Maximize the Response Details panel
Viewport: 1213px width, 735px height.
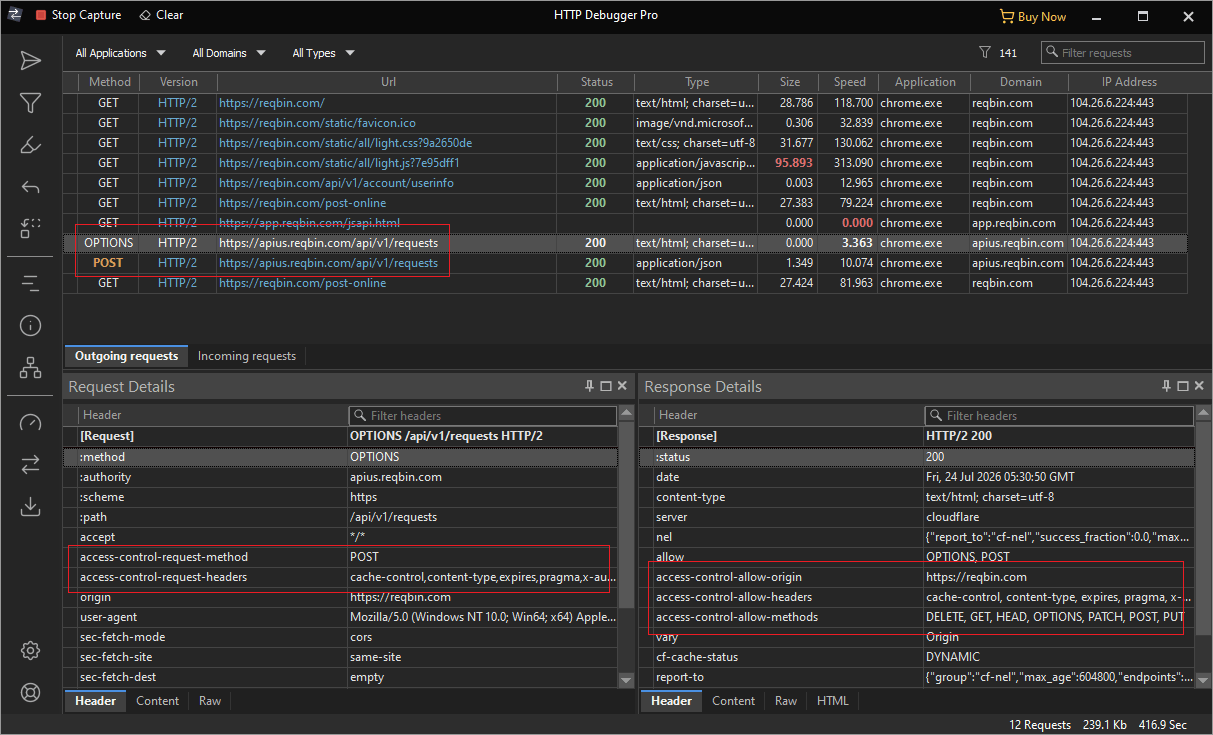tap(1182, 386)
